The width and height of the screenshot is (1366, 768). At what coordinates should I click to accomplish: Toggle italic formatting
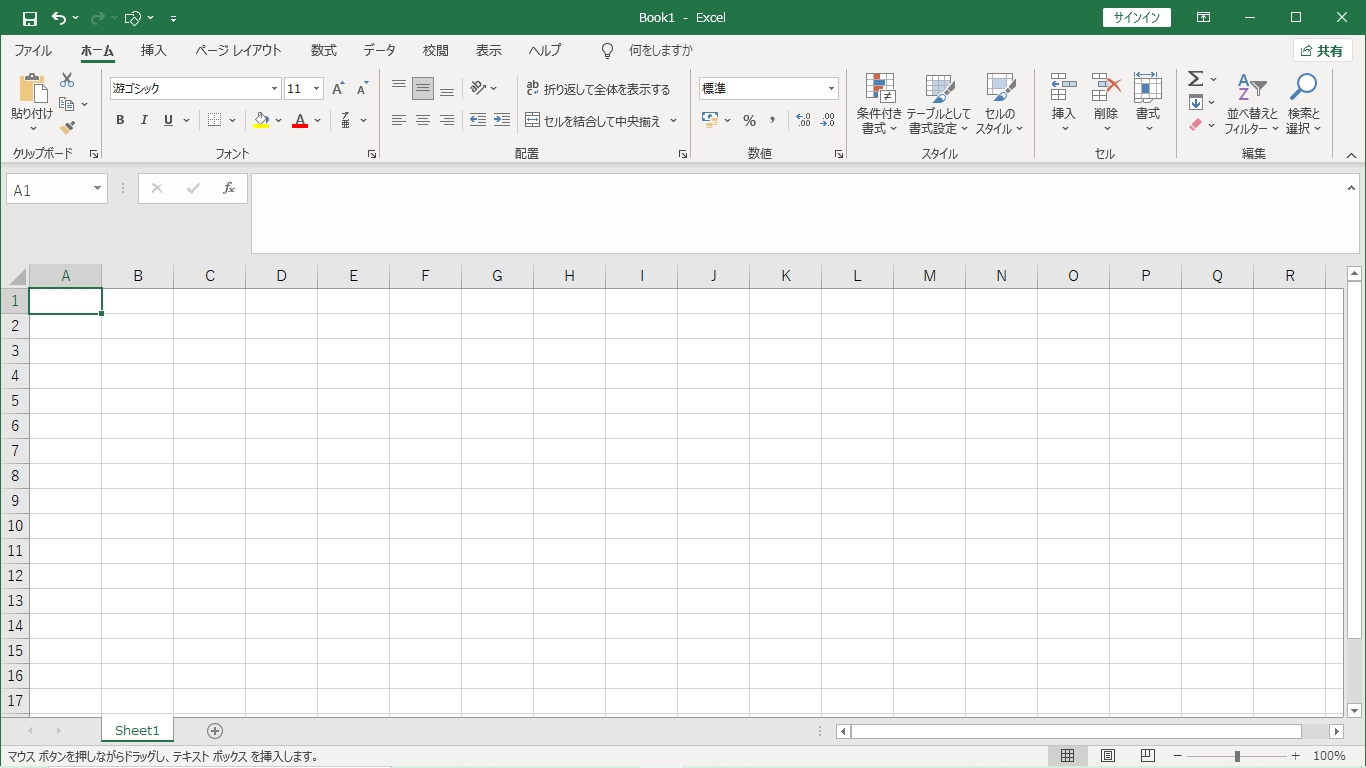(x=144, y=121)
